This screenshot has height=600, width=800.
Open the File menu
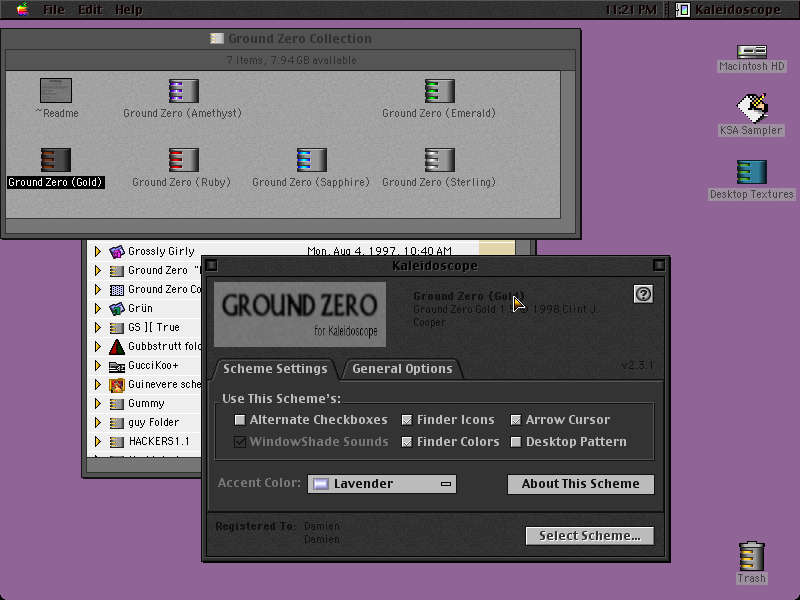[x=54, y=10]
